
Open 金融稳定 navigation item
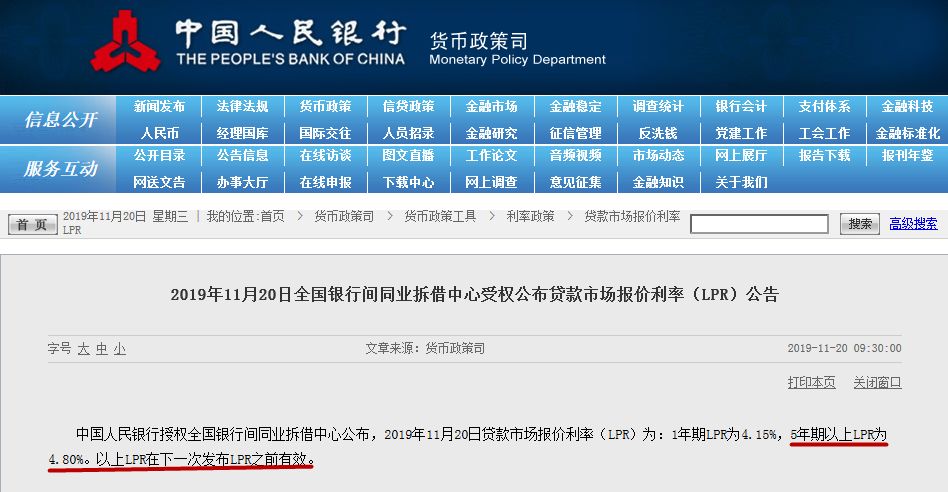coord(576,106)
